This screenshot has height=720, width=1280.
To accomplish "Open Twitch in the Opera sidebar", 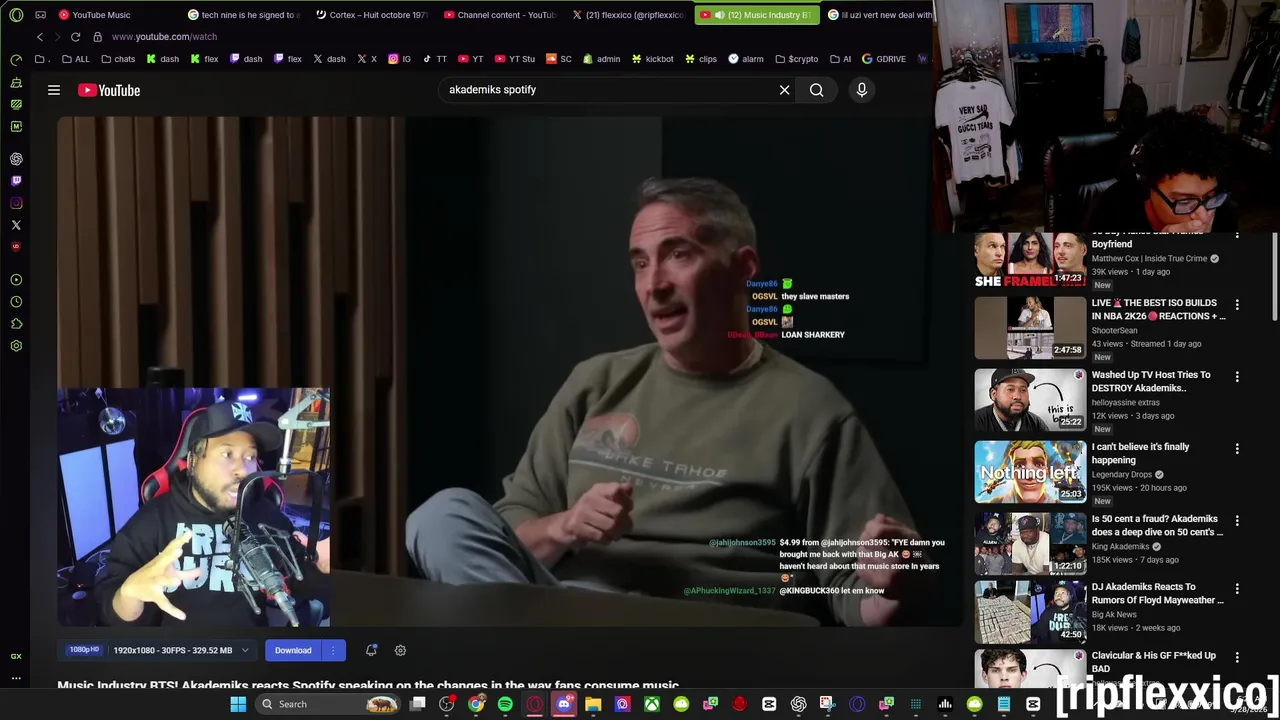I will pos(16,181).
